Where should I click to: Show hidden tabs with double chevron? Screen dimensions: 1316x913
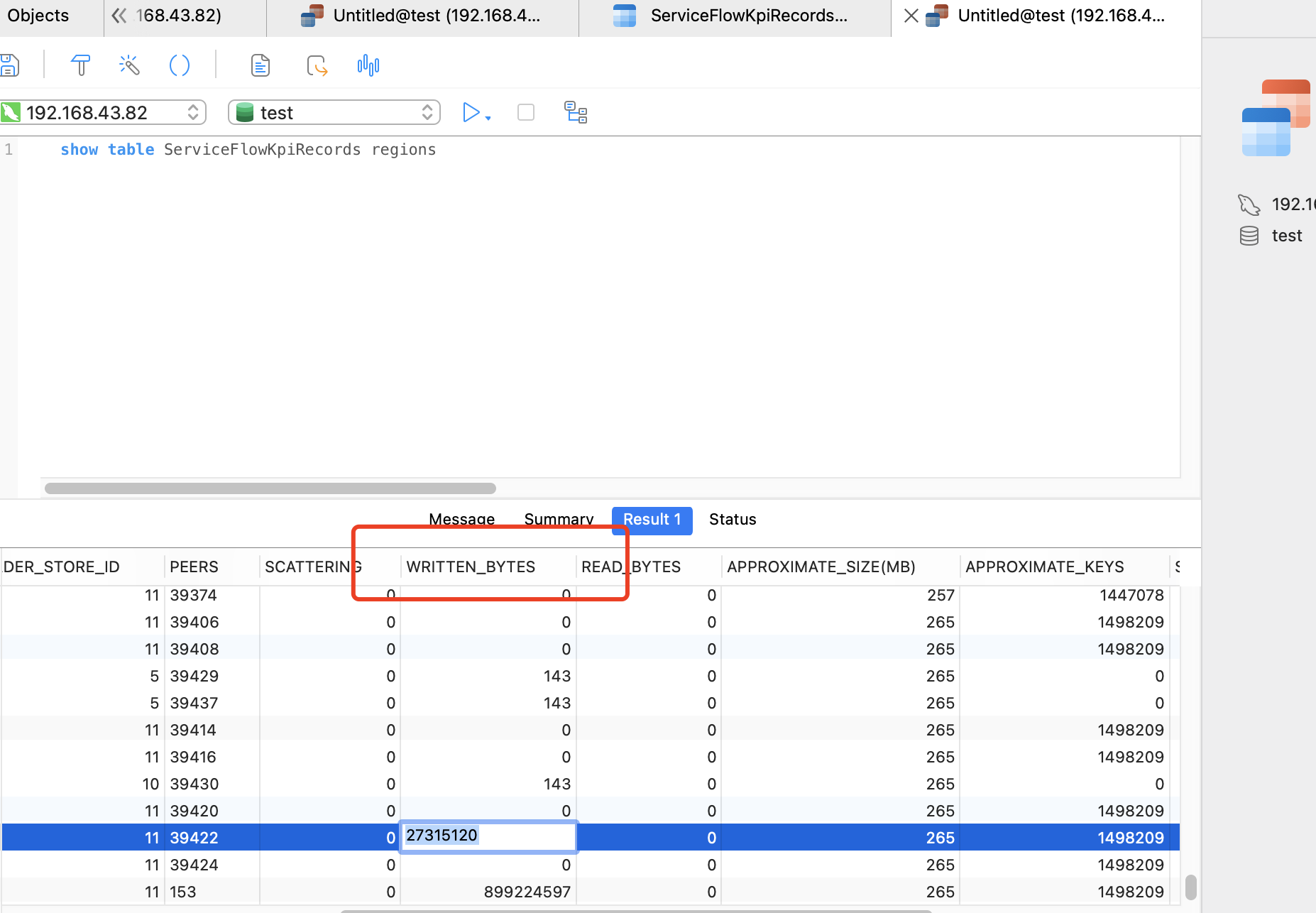click(x=119, y=16)
